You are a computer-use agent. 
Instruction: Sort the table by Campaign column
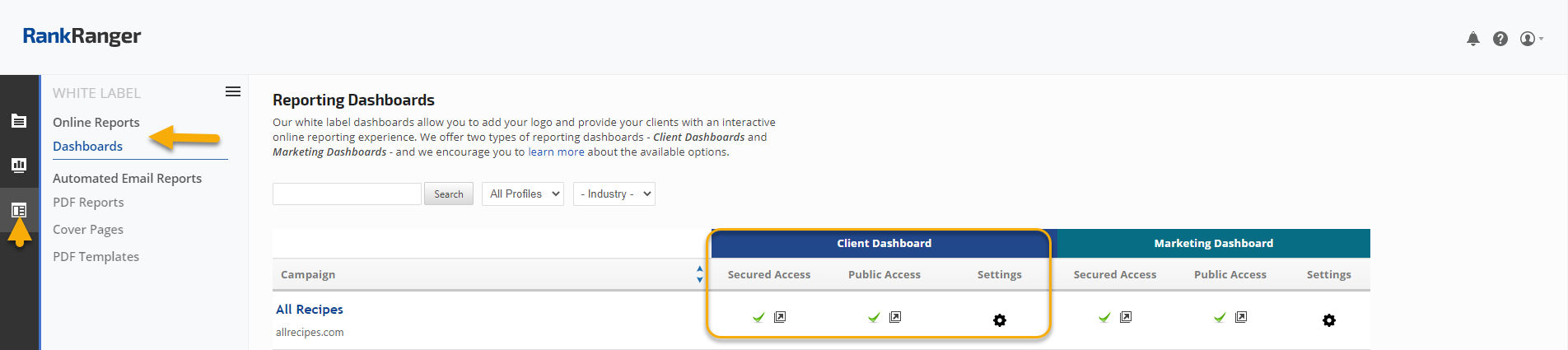[699, 274]
